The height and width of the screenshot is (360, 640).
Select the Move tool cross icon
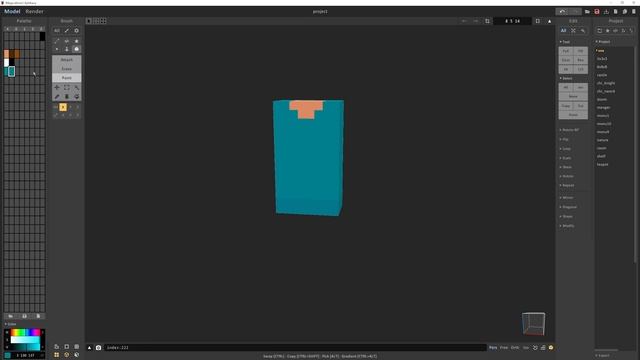click(x=57, y=88)
